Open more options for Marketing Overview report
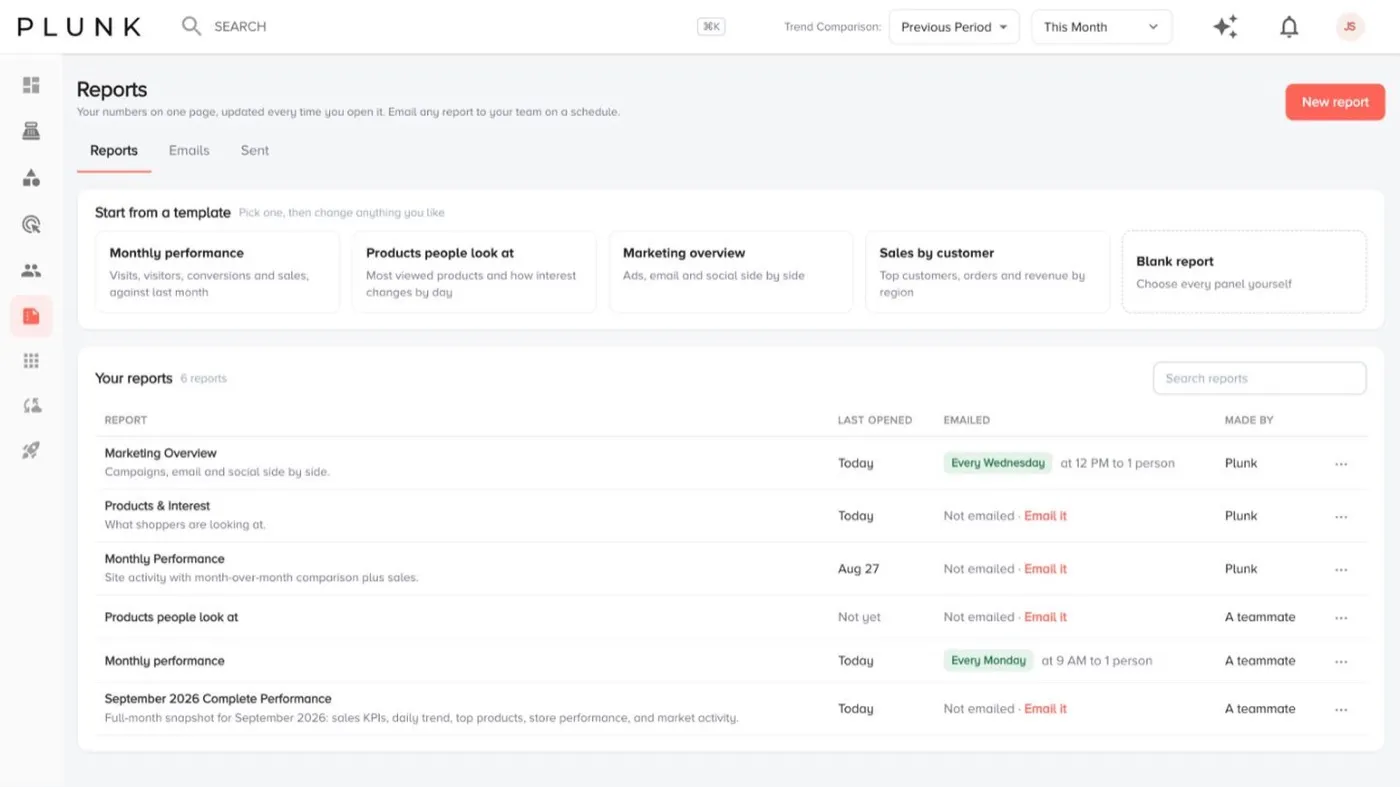Image resolution: width=1400 pixels, height=787 pixels. coord(1341,463)
